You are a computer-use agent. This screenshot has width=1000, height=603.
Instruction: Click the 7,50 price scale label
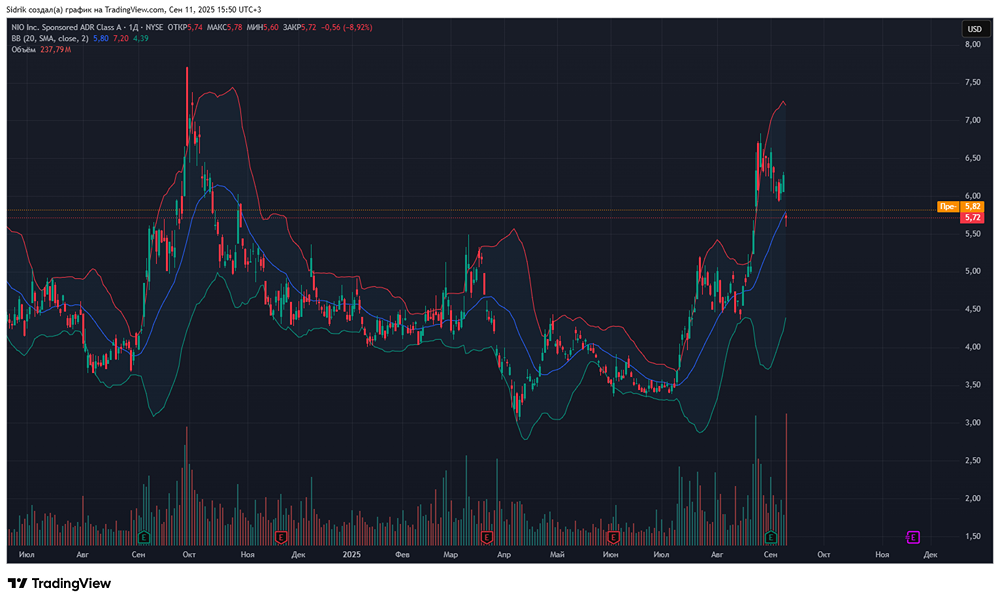973,82
